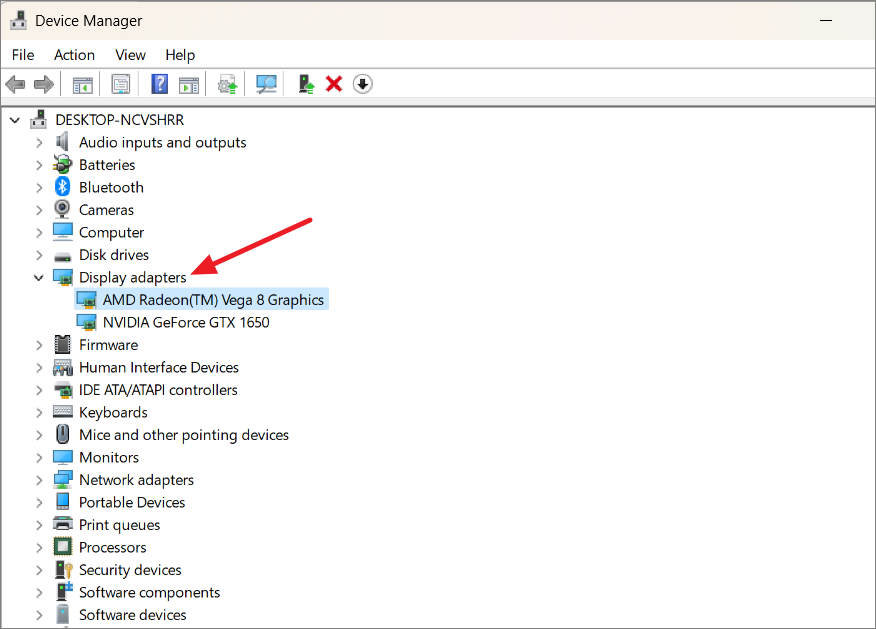The image size is (876, 629).
Task: Click the Processors chip icon
Action: pyautogui.click(x=63, y=547)
